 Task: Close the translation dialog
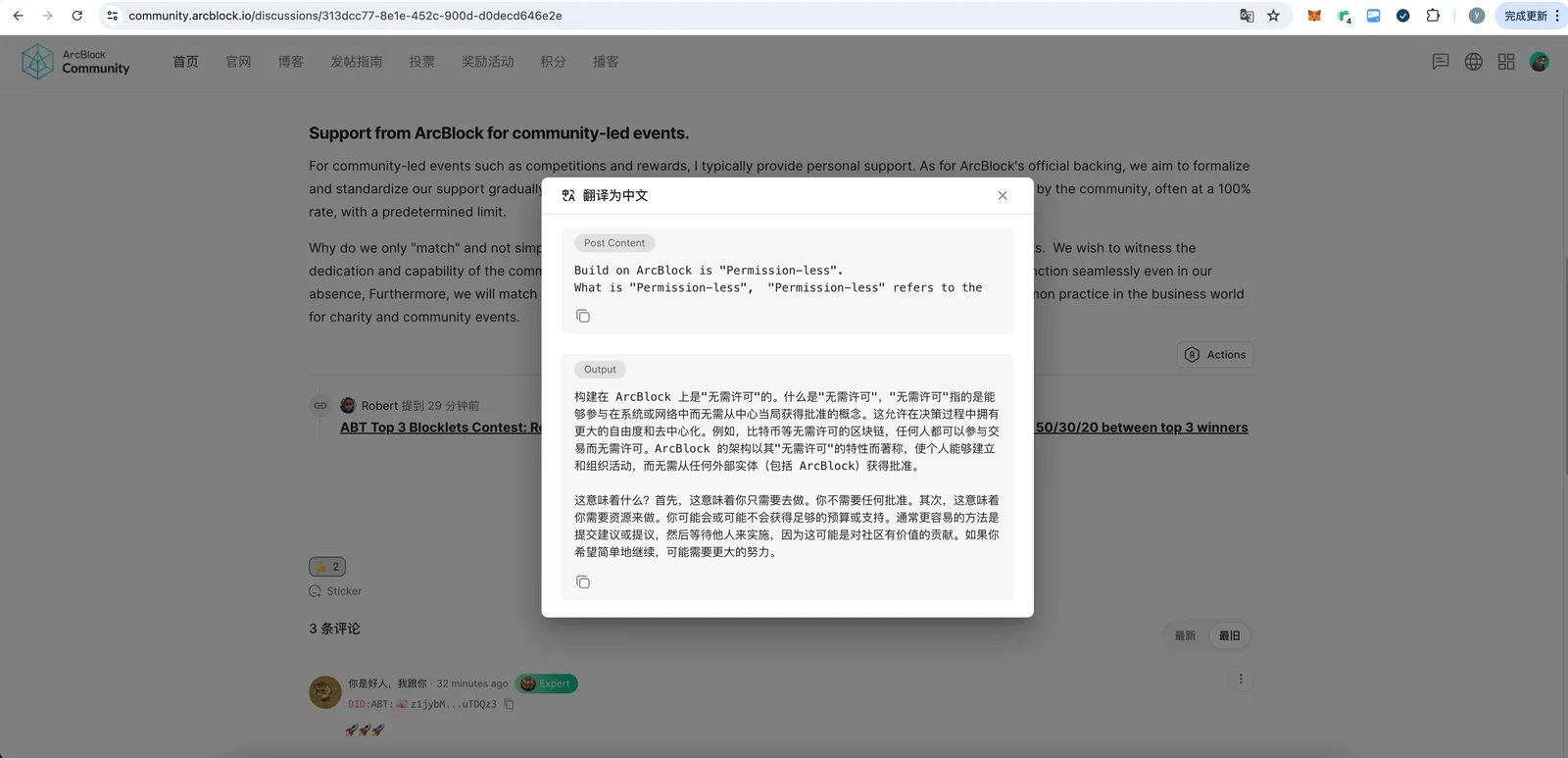click(1003, 195)
